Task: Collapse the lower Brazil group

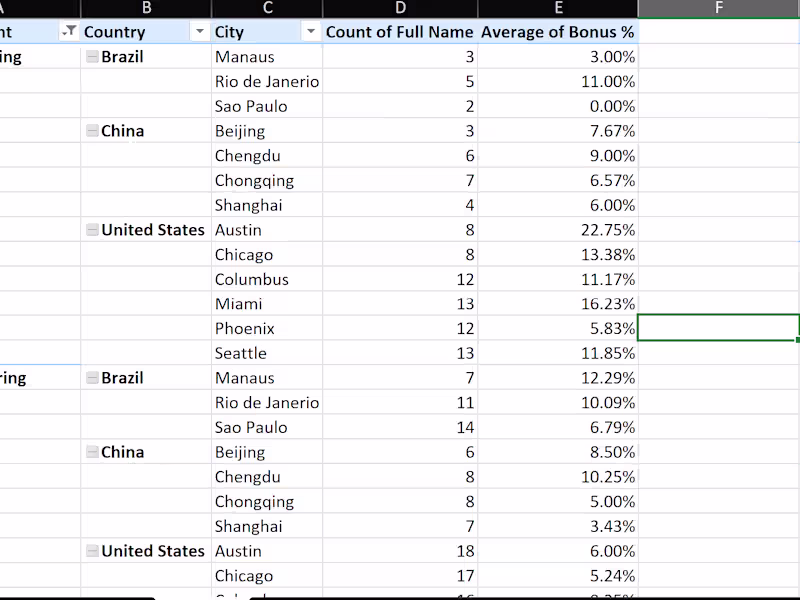Action: tap(92, 378)
